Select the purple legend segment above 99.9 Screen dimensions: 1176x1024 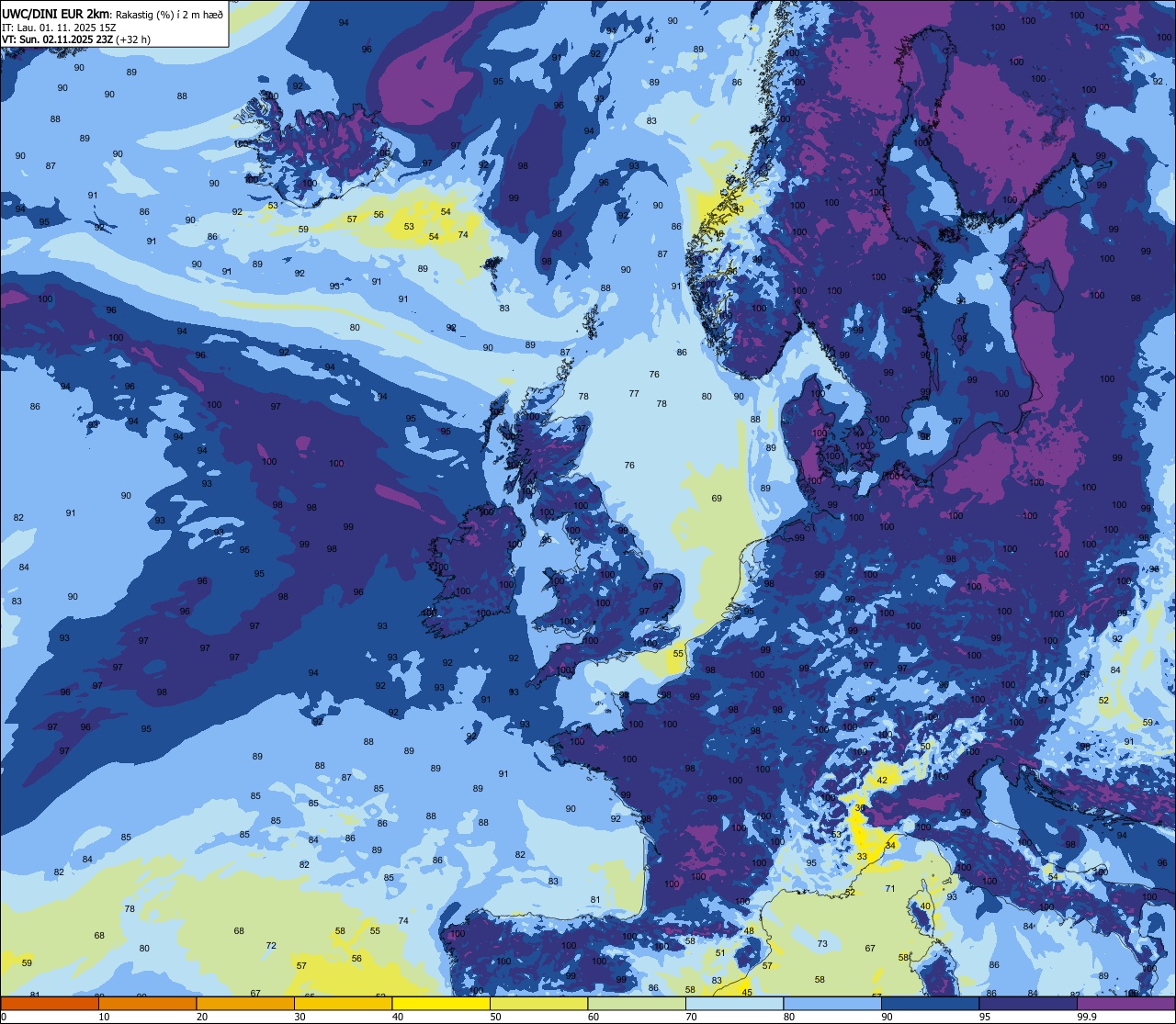[x=1125, y=1004]
